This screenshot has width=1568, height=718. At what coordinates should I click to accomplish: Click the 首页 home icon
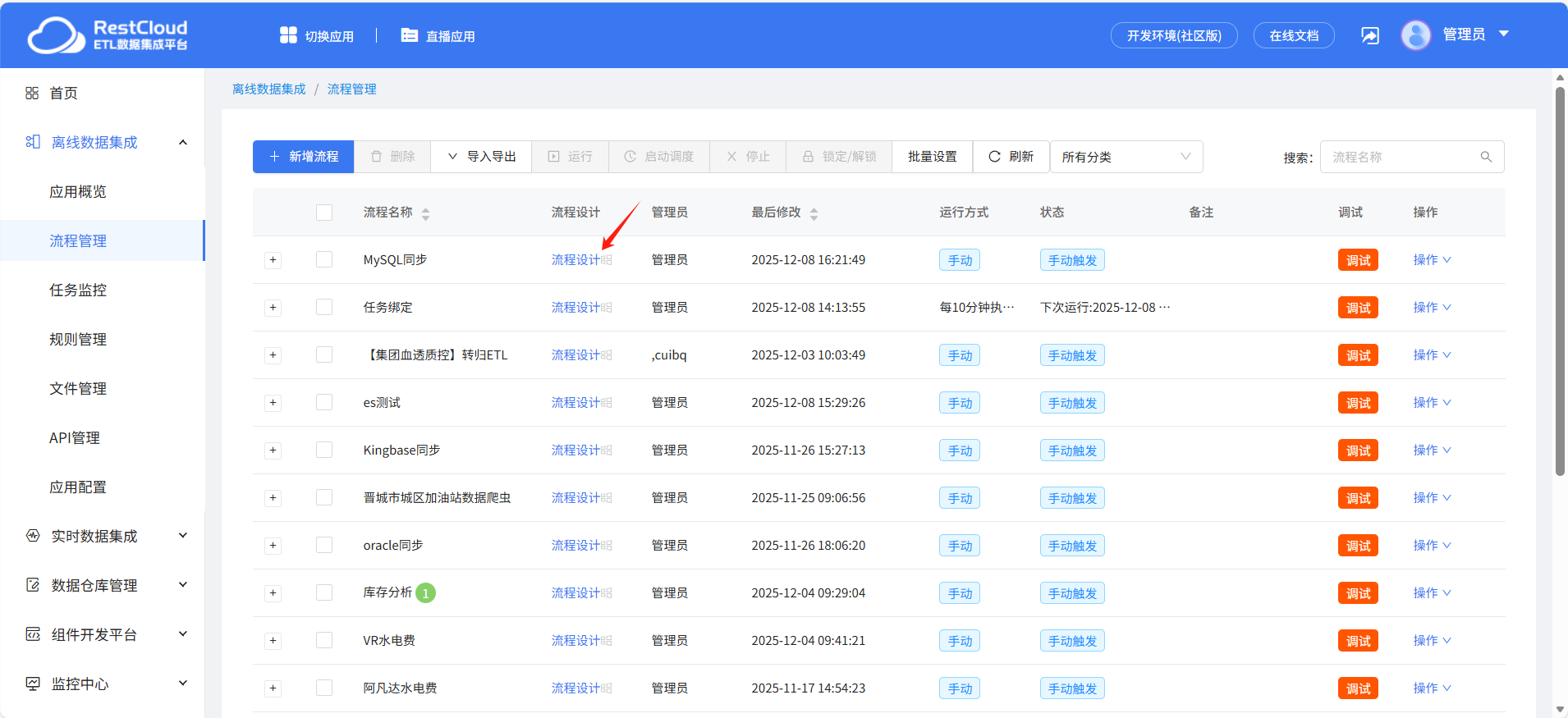pos(32,94)
